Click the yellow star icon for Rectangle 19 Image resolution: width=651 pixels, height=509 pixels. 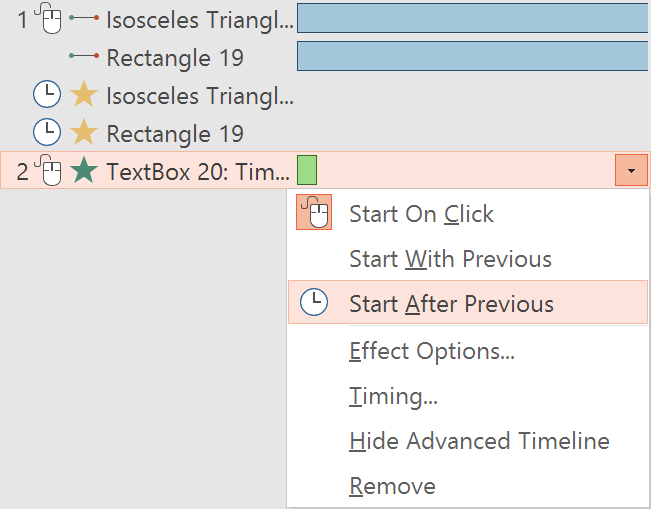click(84, 132)
